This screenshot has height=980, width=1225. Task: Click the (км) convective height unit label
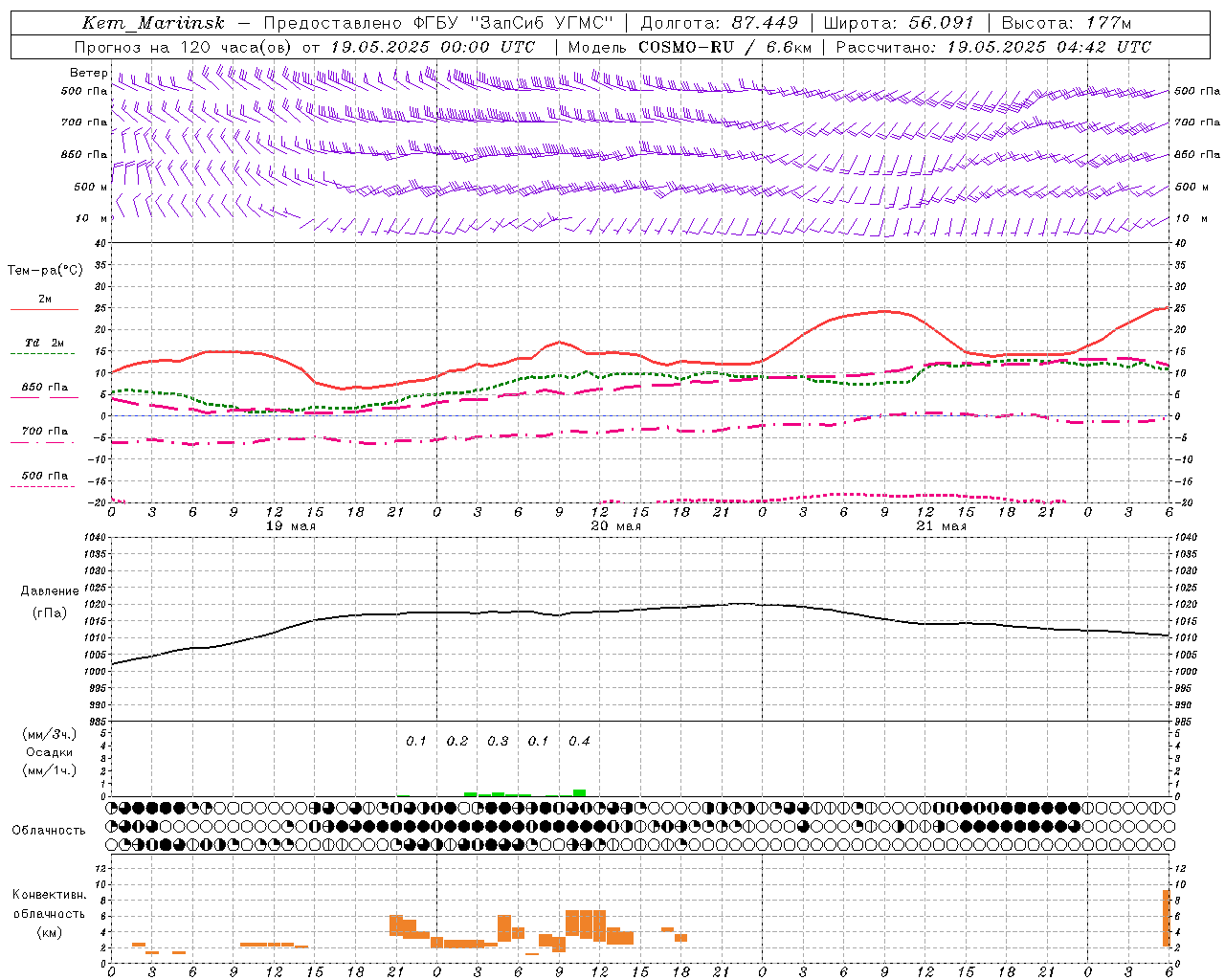50,932
